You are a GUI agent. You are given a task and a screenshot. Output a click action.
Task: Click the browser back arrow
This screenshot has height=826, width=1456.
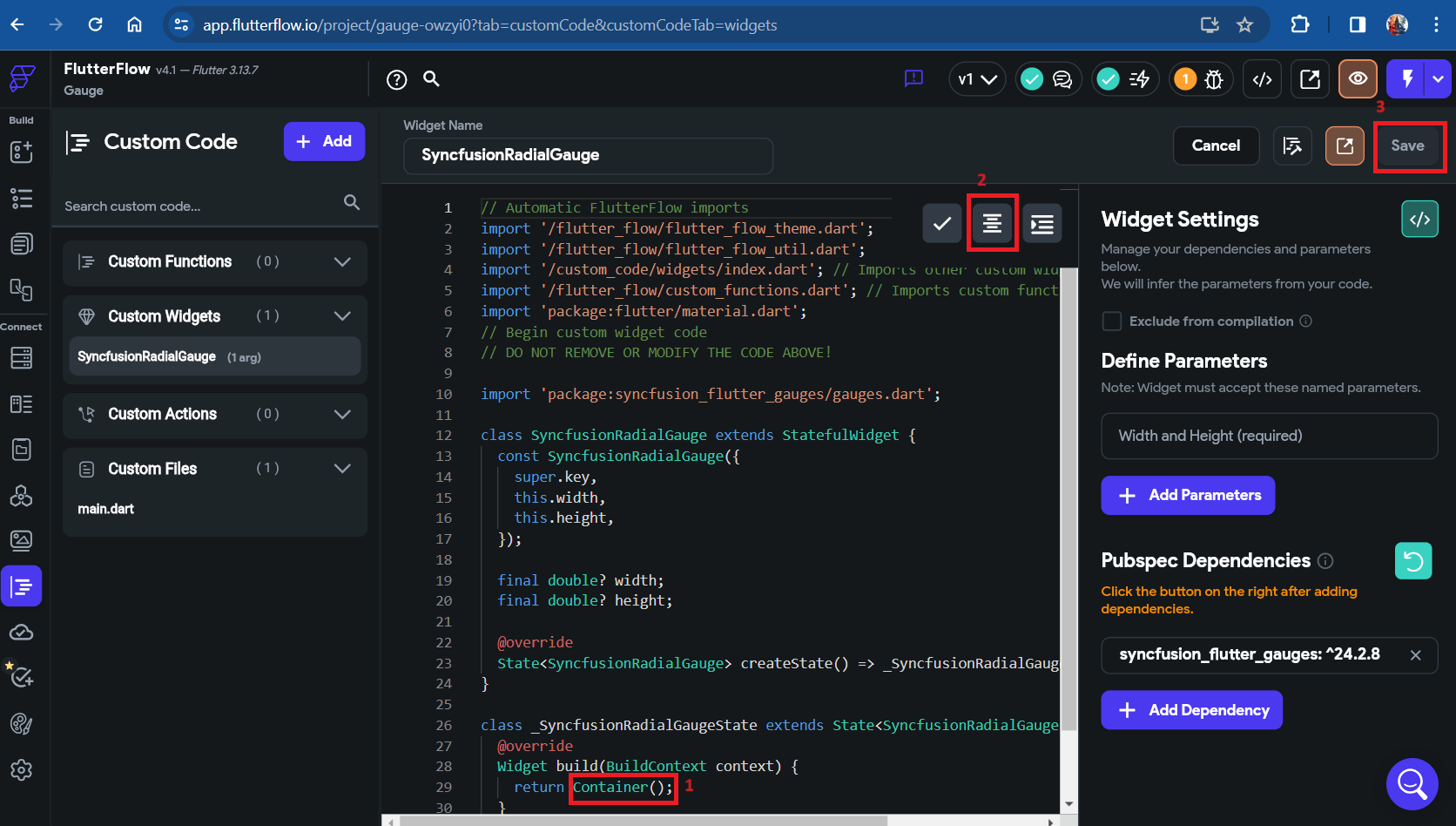click(x=17, y=24)
